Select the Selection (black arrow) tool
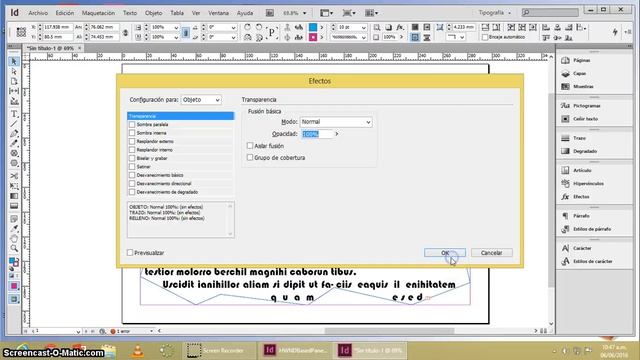Screen dimensions: 640x360 [14, 62]
